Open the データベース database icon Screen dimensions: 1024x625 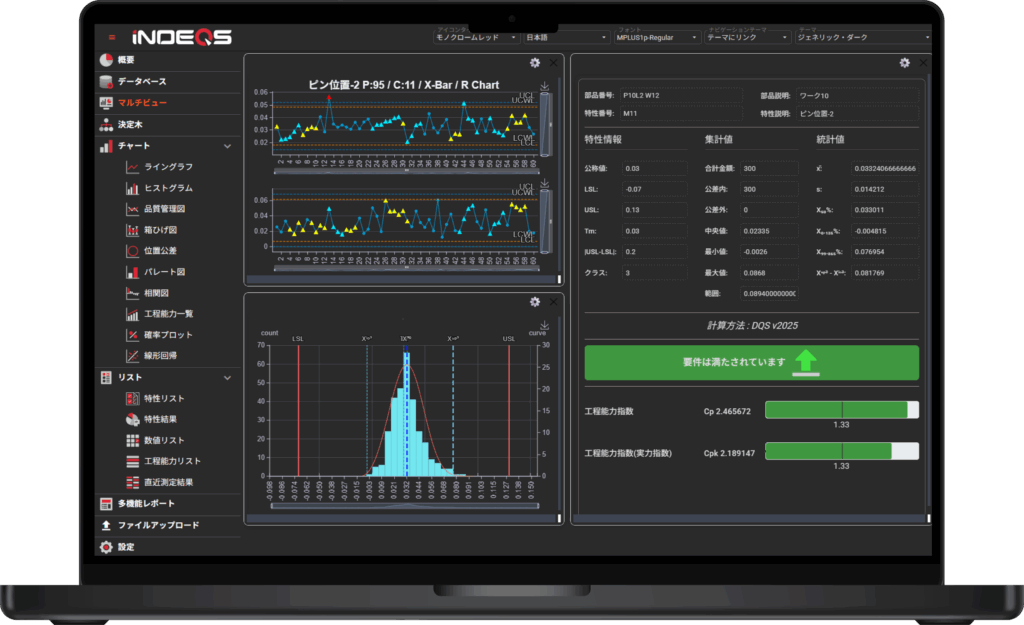(x=107, y=81)
